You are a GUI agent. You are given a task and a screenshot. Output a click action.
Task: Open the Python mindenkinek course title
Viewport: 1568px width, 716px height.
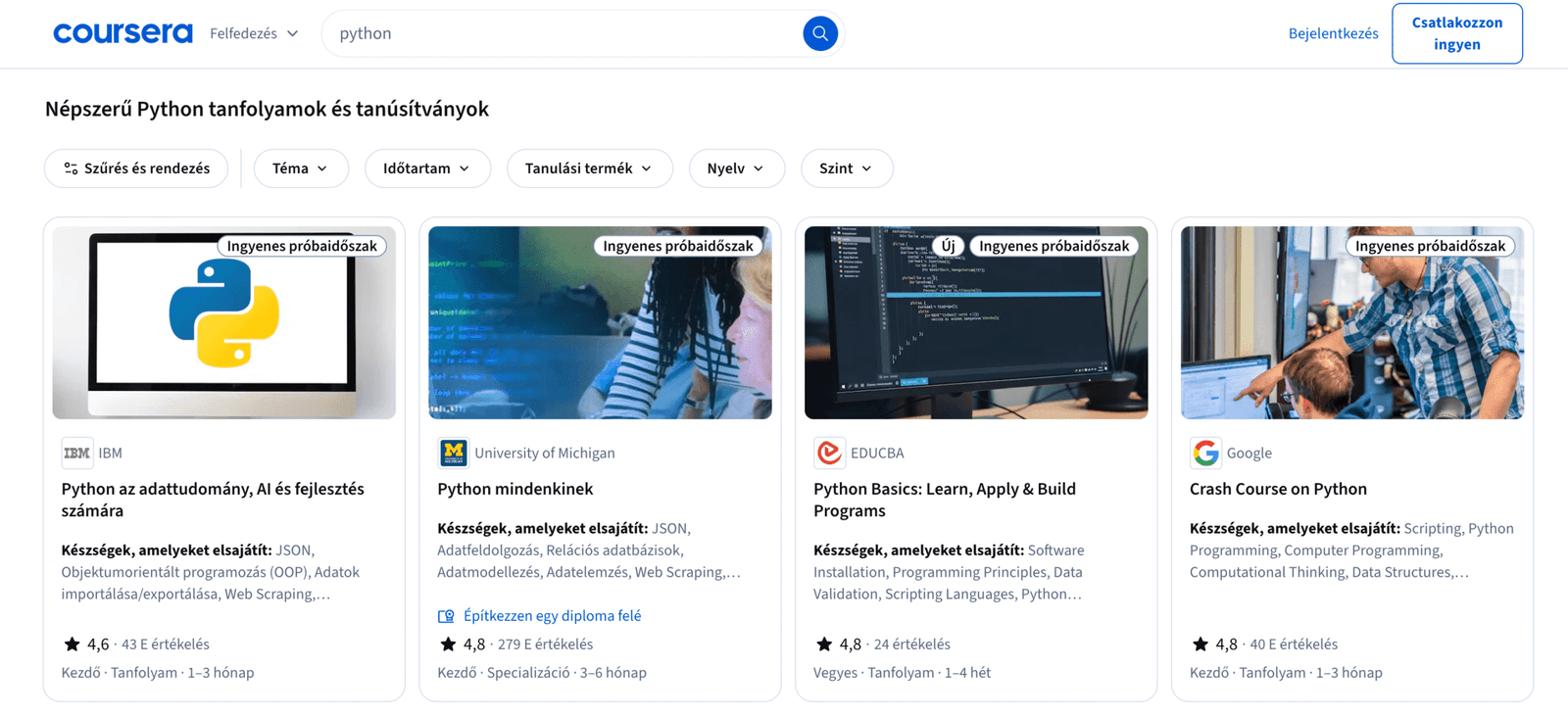515,489
